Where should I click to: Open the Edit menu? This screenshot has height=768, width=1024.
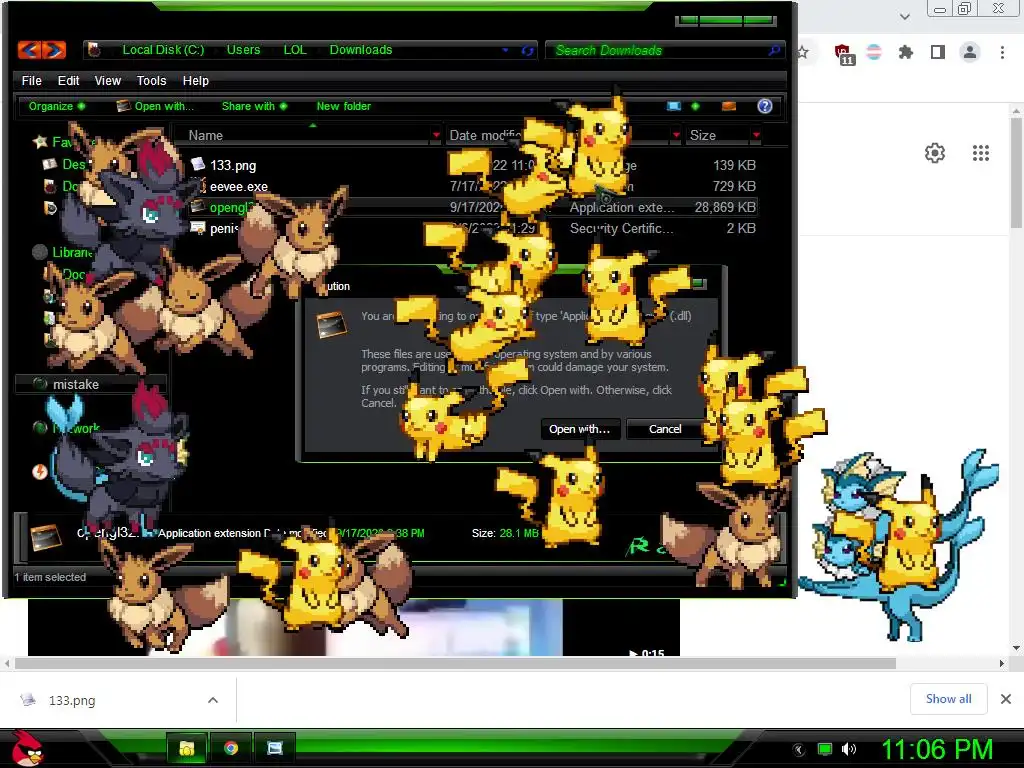[x=68, y=80]
